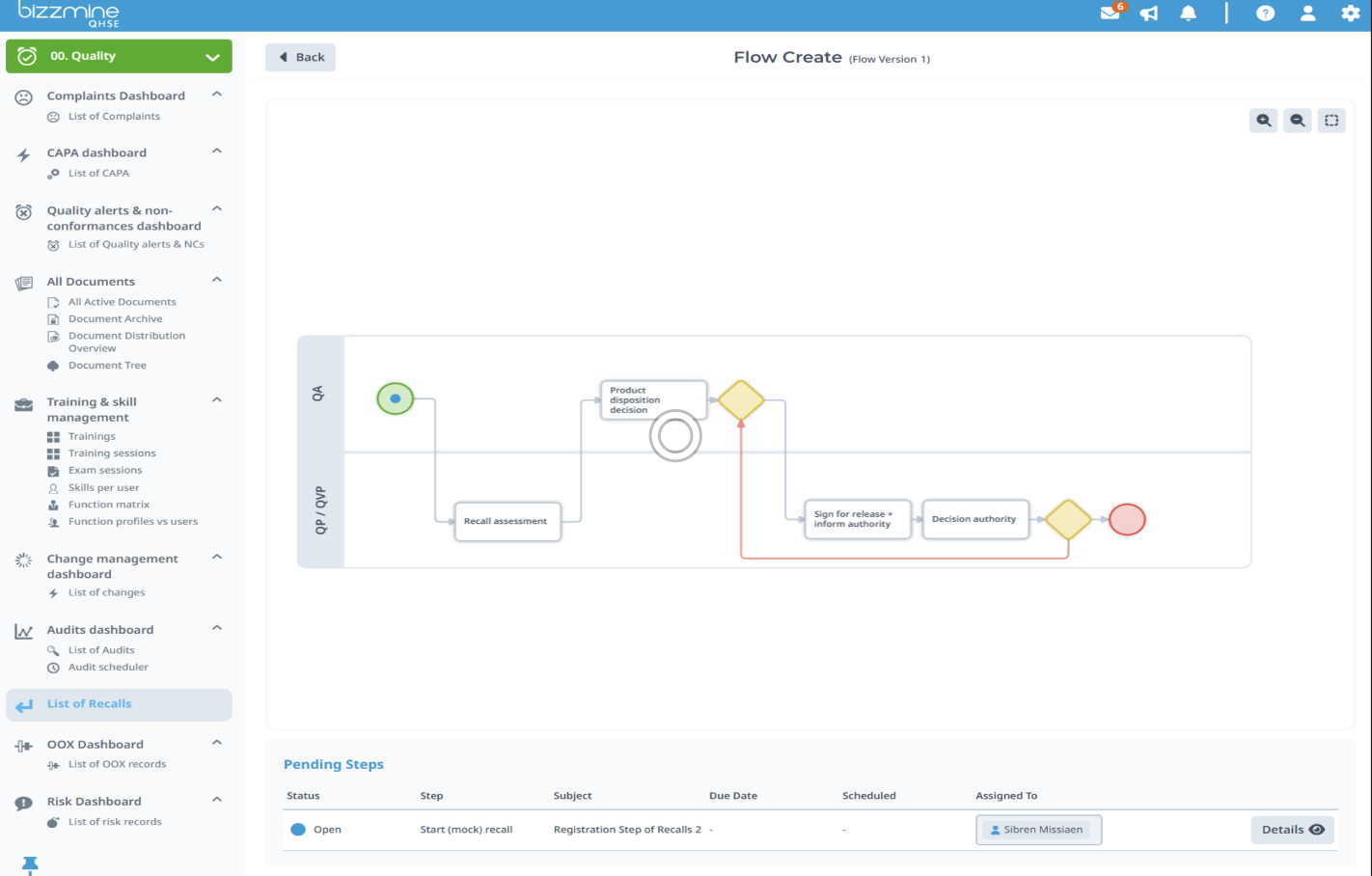Open List of risk records
This screenshot has height=876, width=1372.
(x=115, y=822)
